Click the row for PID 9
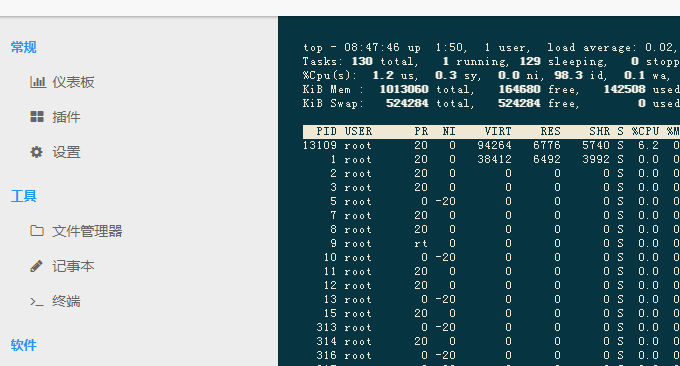This screenshot has height=366, width=680. pyautogui.click(x=491, y=243)
